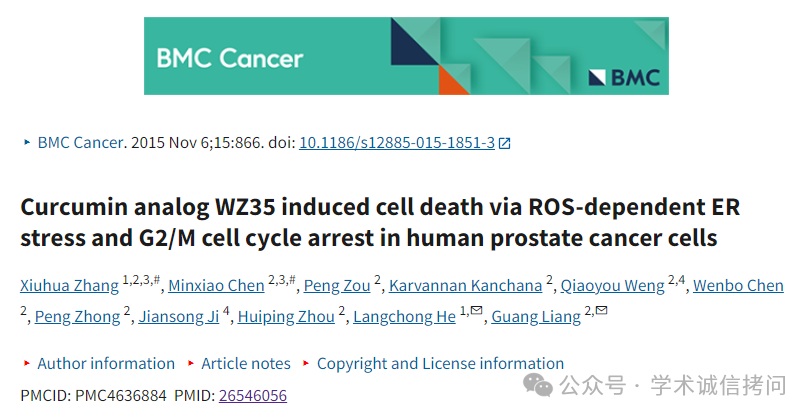Click the envelope icon next to Guang Liang
The height and width of the screenshot is (417, 812).
[601, 310]
